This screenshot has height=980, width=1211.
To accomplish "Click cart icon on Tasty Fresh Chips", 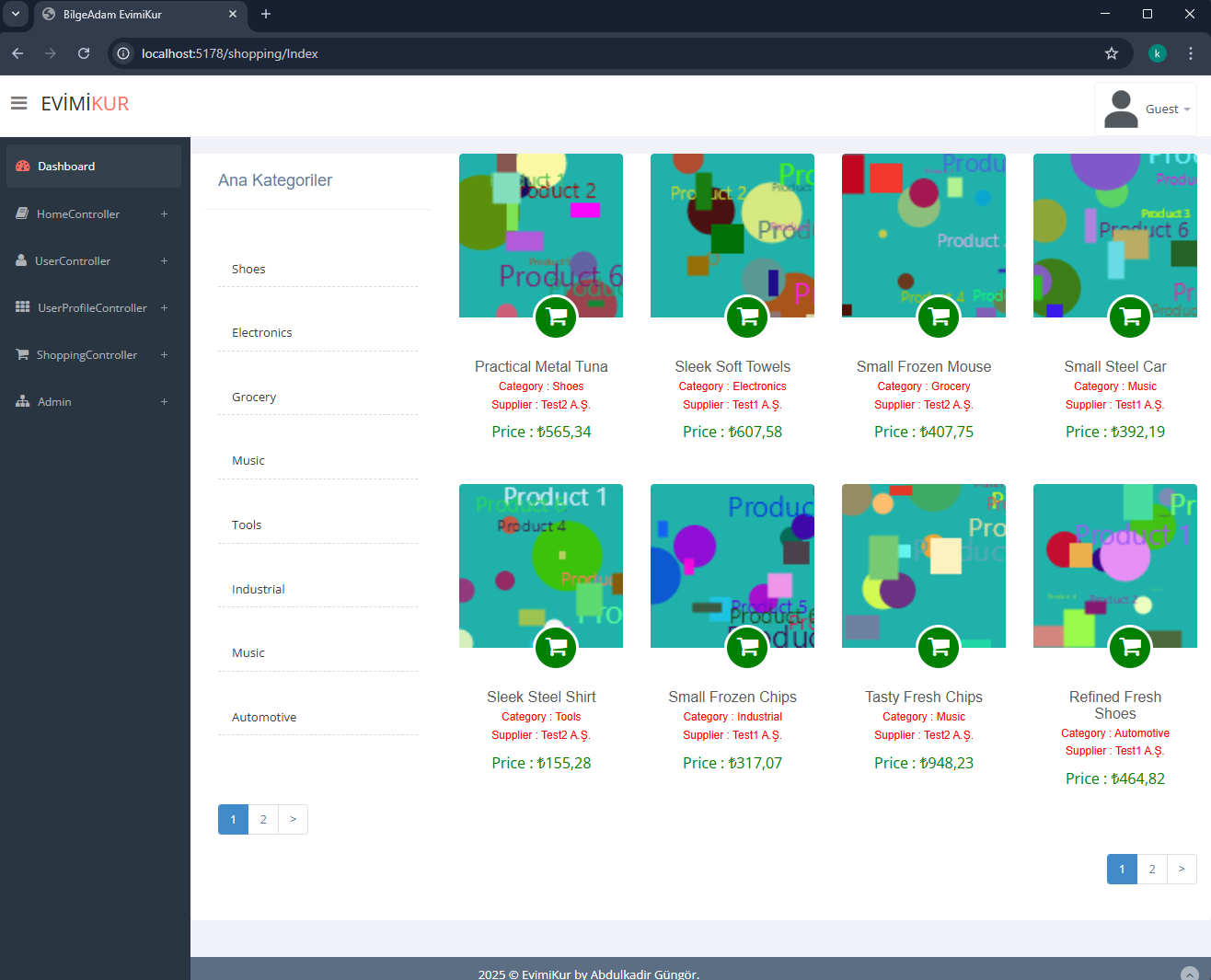I will pyautogui.click(x=939, y=648).
